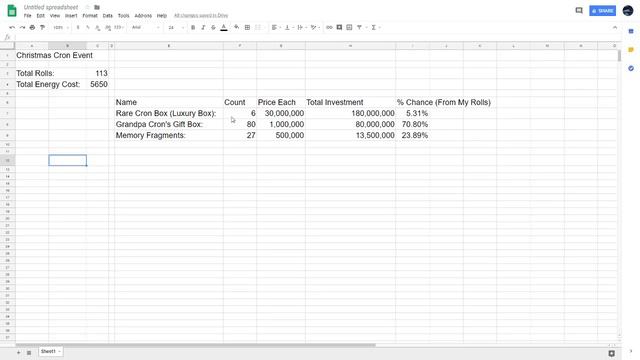Screen dimensions: 640x360
Task: Open the Help menu
Action: pos(162,16)
